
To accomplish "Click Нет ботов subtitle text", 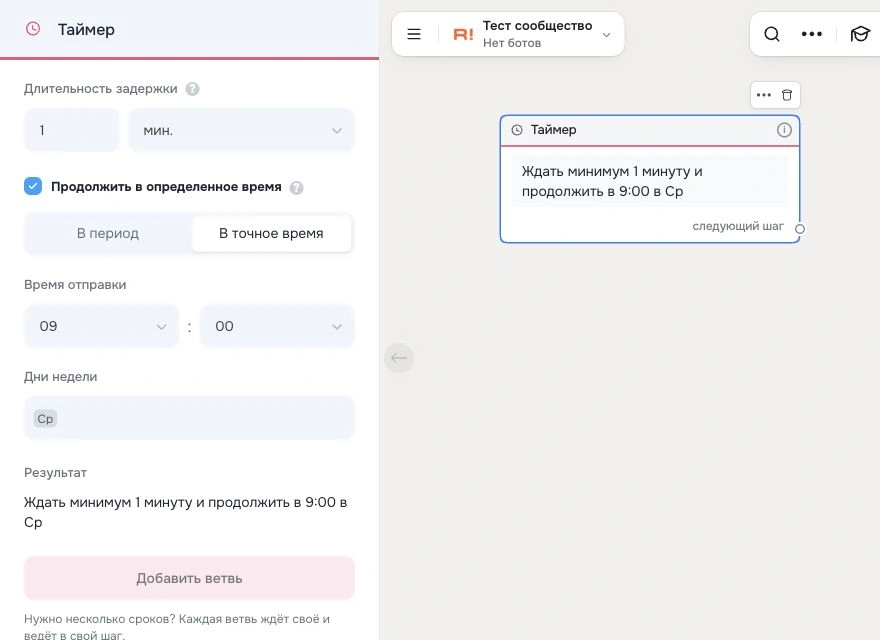I will (x=512, y=43).
